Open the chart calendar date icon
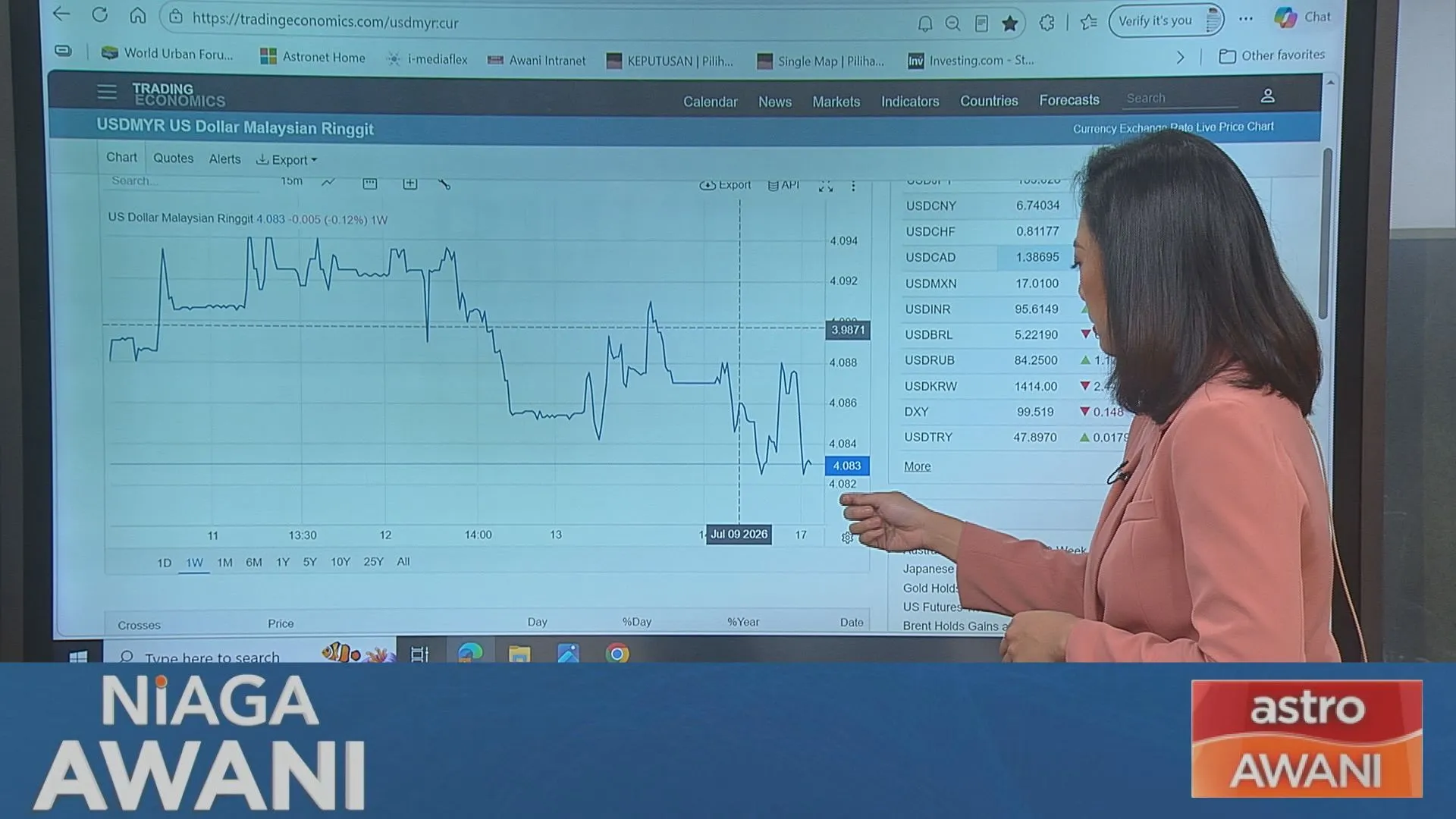This screenshot has width=1456, height=819. [370, 184]
